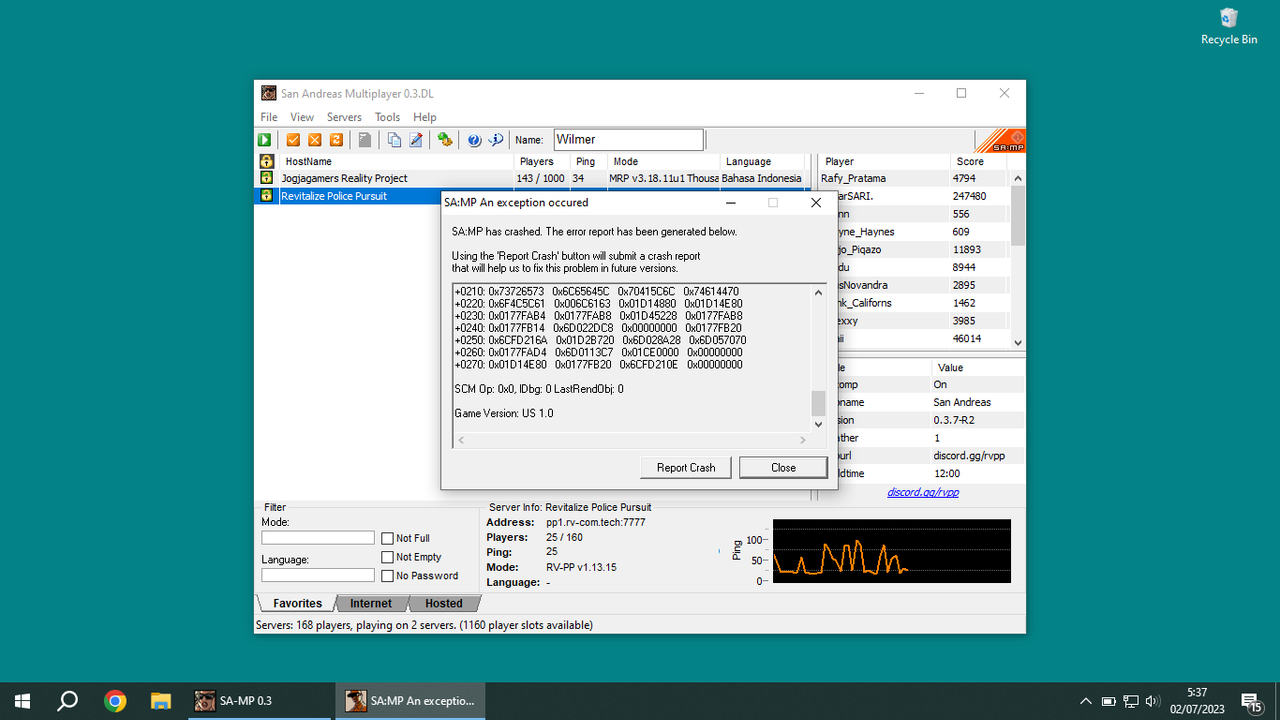Click crash report horizontal scroll right arrow
The width and height of the screenshot is (1280, 720).
pos(803,440)
